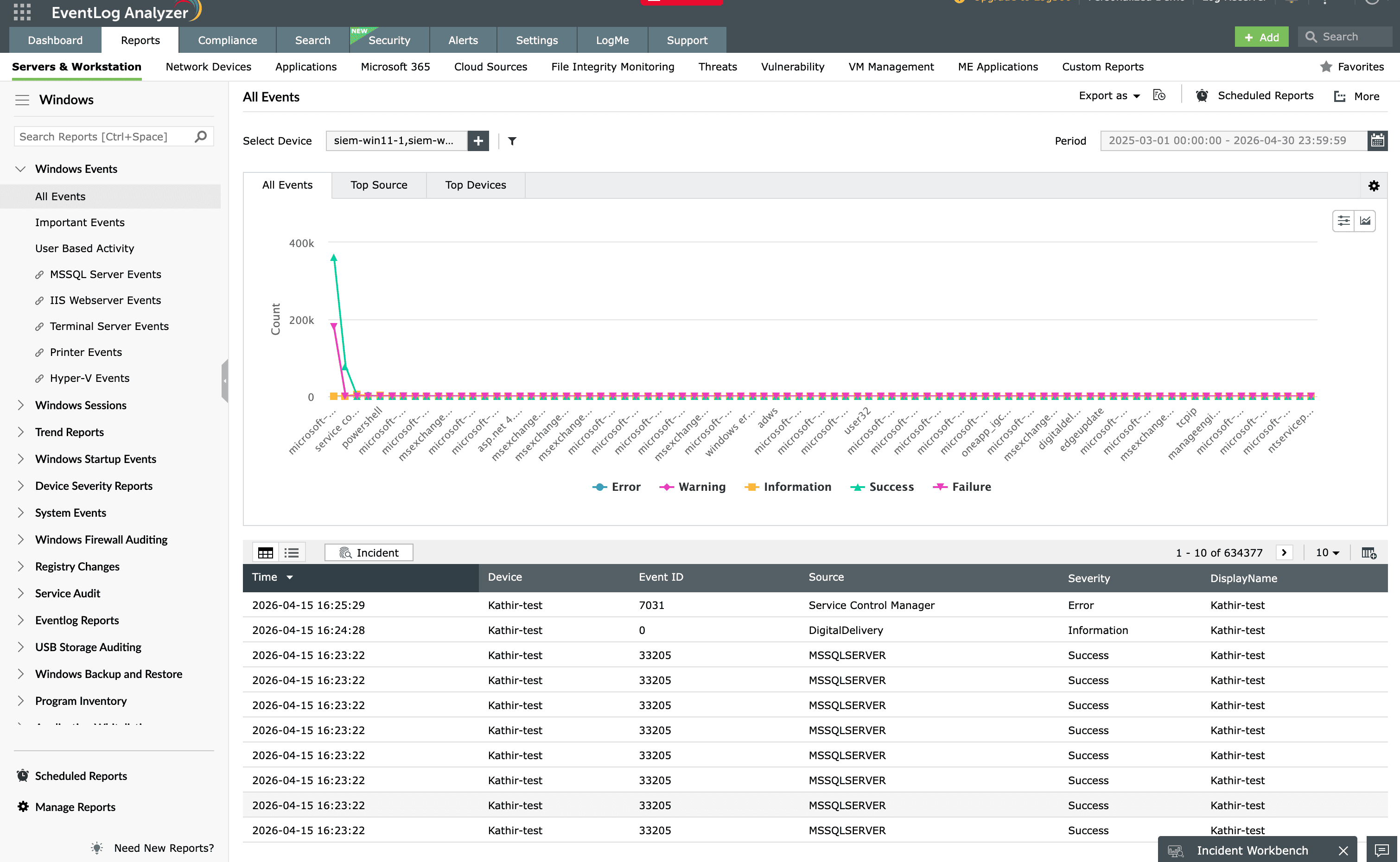Click the Select Device field
This screenshot has width=1400, height=862.
396,141
